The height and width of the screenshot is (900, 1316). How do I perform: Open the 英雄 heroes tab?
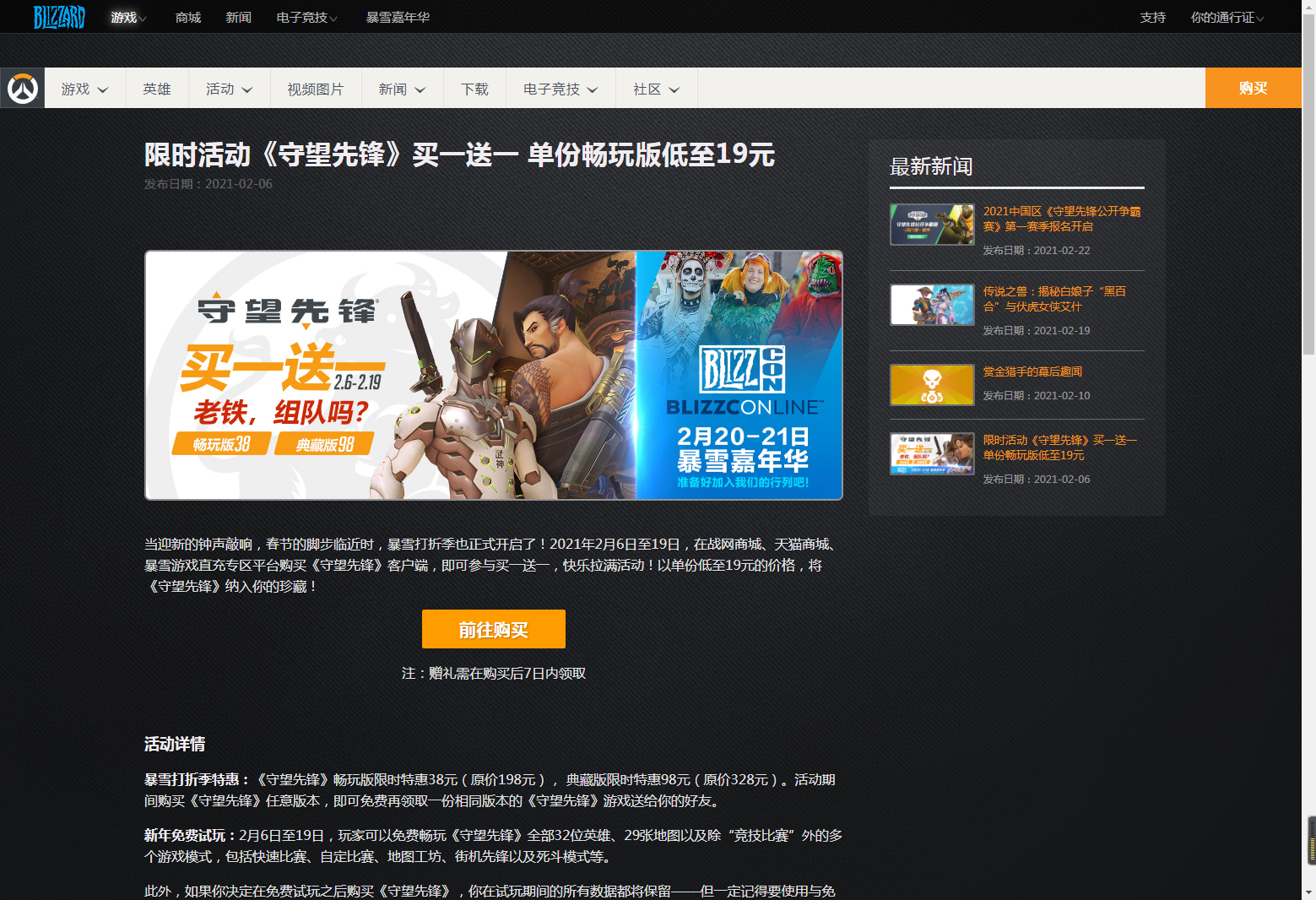pyautogui.click(x=157, y=88)
